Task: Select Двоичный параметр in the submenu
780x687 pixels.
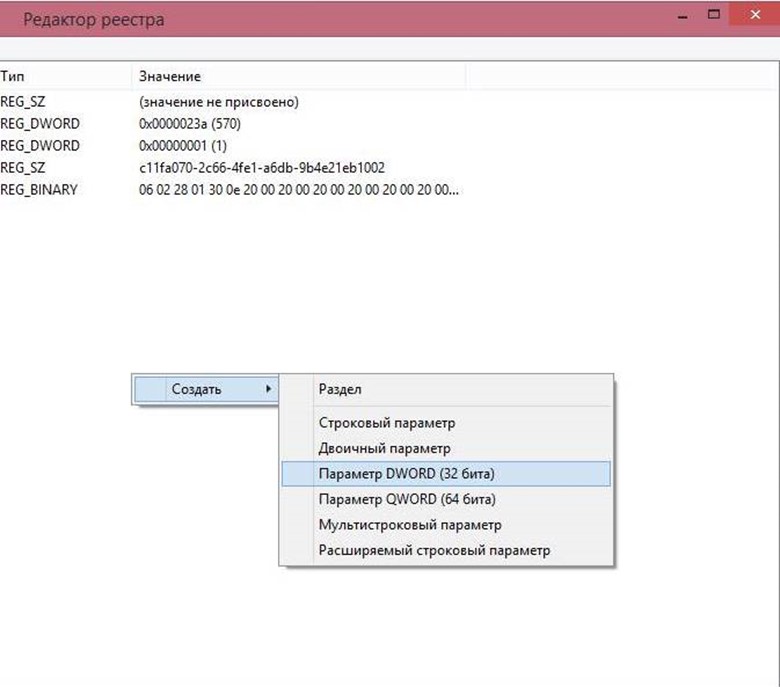Action: (x=384, y=449)
